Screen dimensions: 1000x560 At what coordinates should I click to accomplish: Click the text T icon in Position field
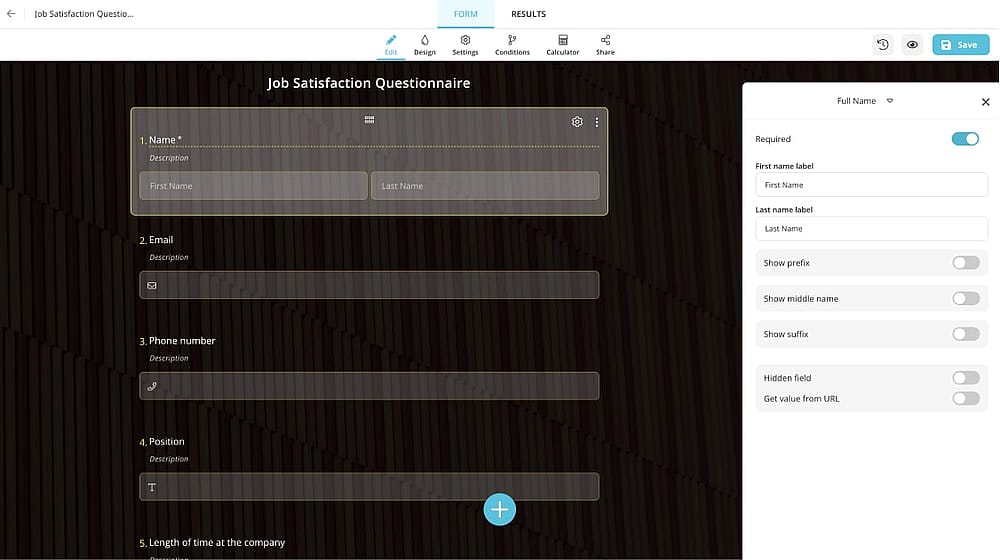(x=152, y=487)
